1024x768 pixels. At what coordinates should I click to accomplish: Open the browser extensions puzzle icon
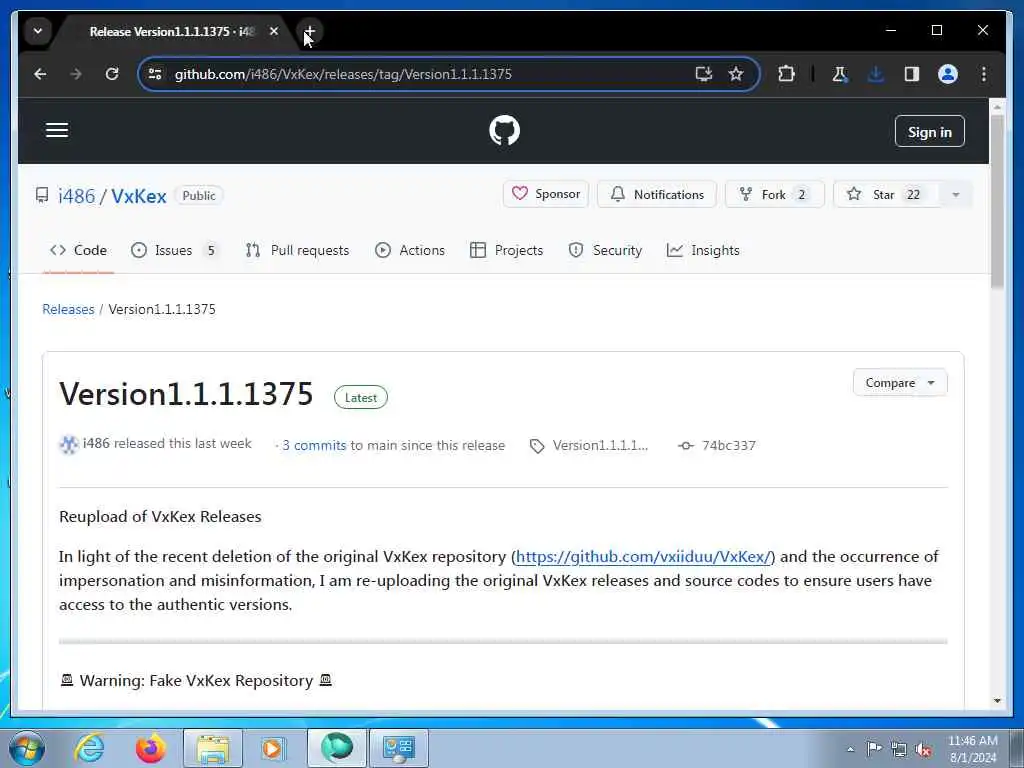tap(786, 74)
